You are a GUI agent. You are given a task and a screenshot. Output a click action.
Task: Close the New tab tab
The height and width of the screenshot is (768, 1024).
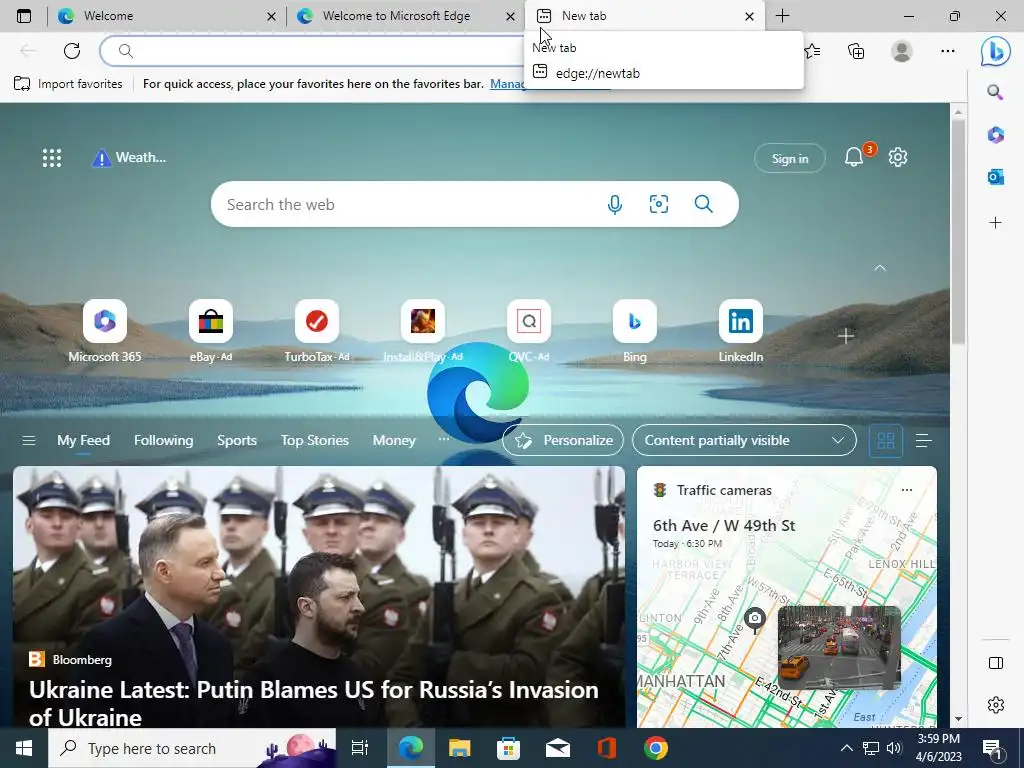pos(750,16)
